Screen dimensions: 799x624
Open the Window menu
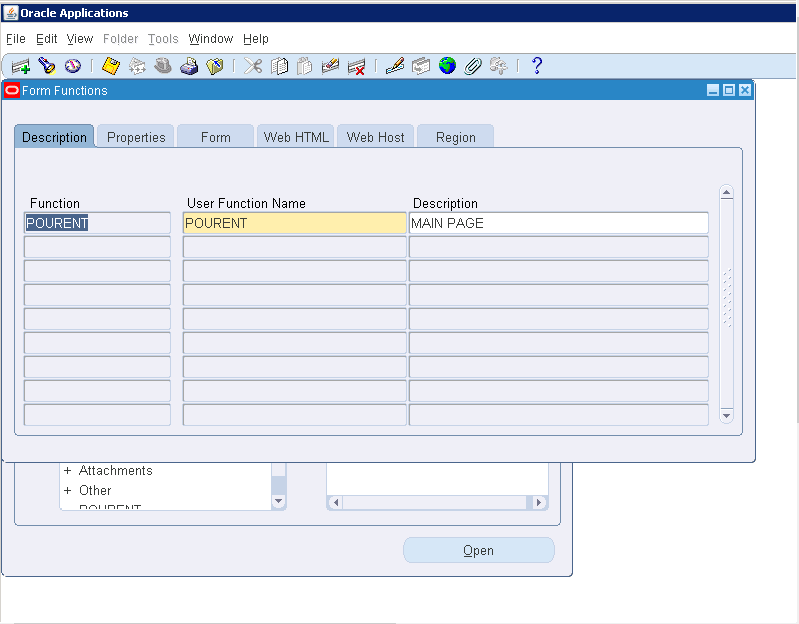click(210, 39)
